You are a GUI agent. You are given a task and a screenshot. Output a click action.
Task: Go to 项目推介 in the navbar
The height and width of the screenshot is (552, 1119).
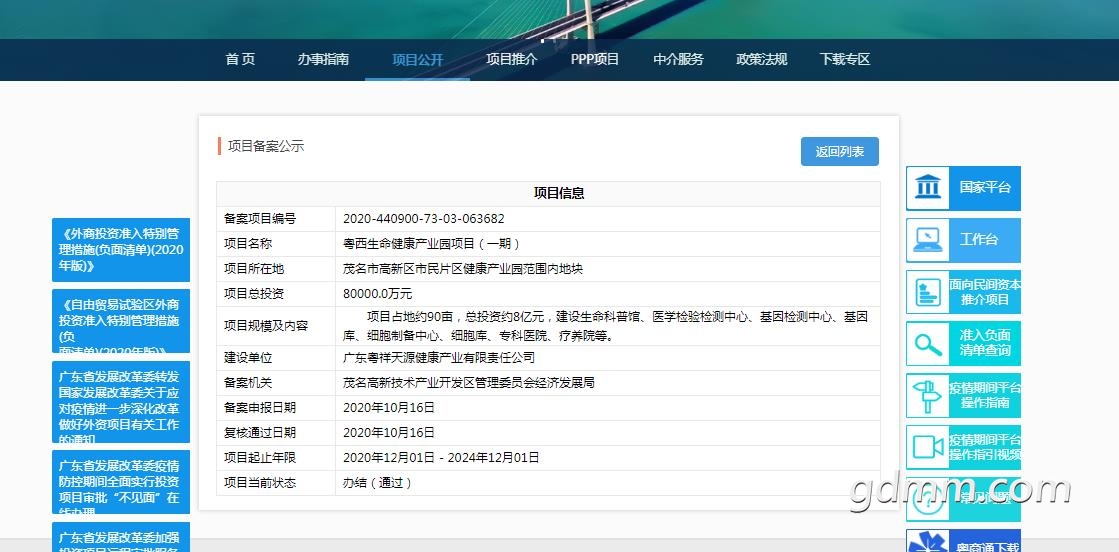click(512, 59)
